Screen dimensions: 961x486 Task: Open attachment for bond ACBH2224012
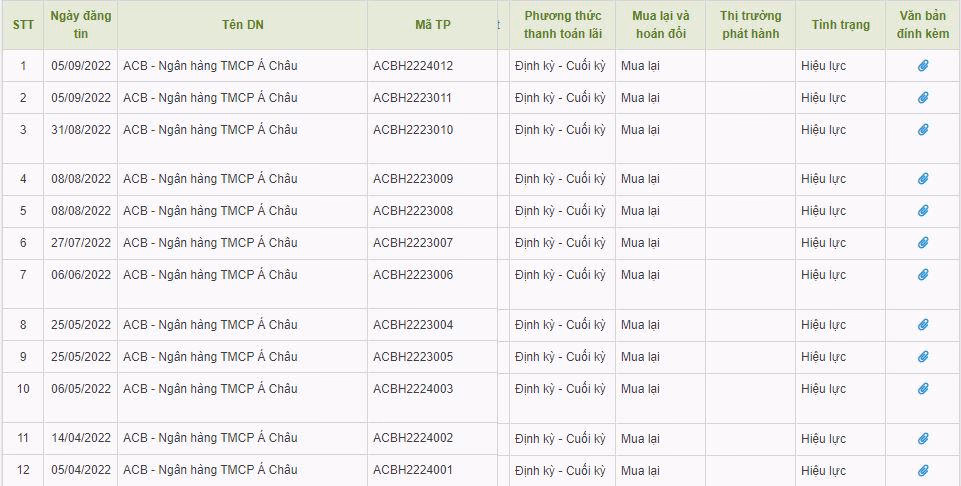(x=923, y=66)
